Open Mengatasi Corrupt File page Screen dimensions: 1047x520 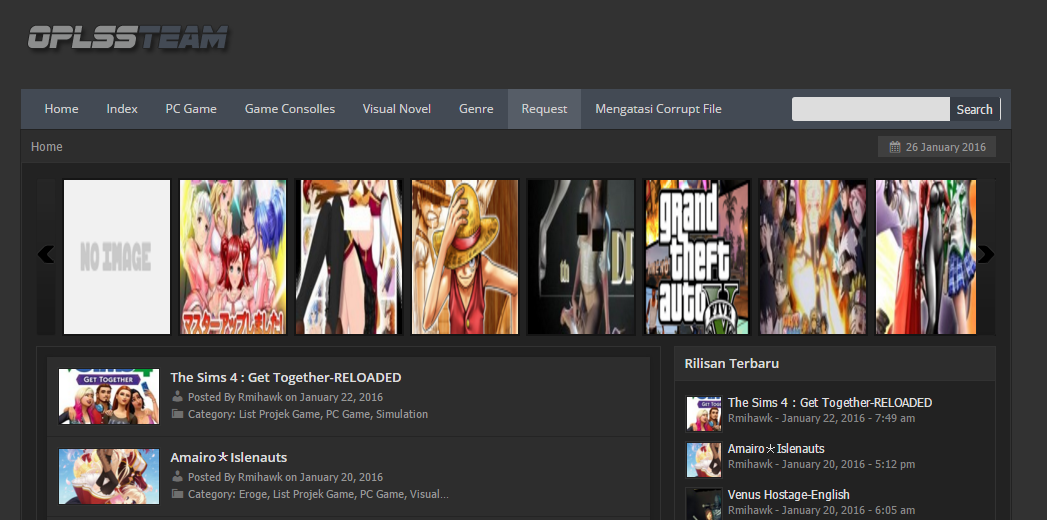pos(658,109)
